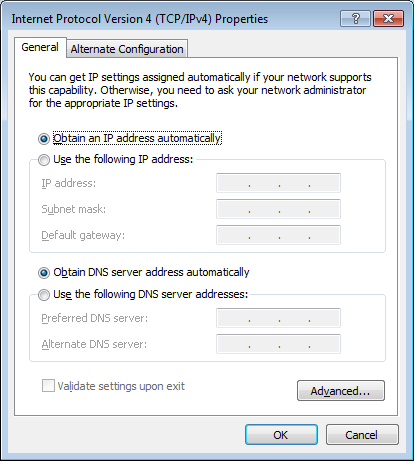
Task: Click the Validate settings upon exit label
Action: (121, 386)
